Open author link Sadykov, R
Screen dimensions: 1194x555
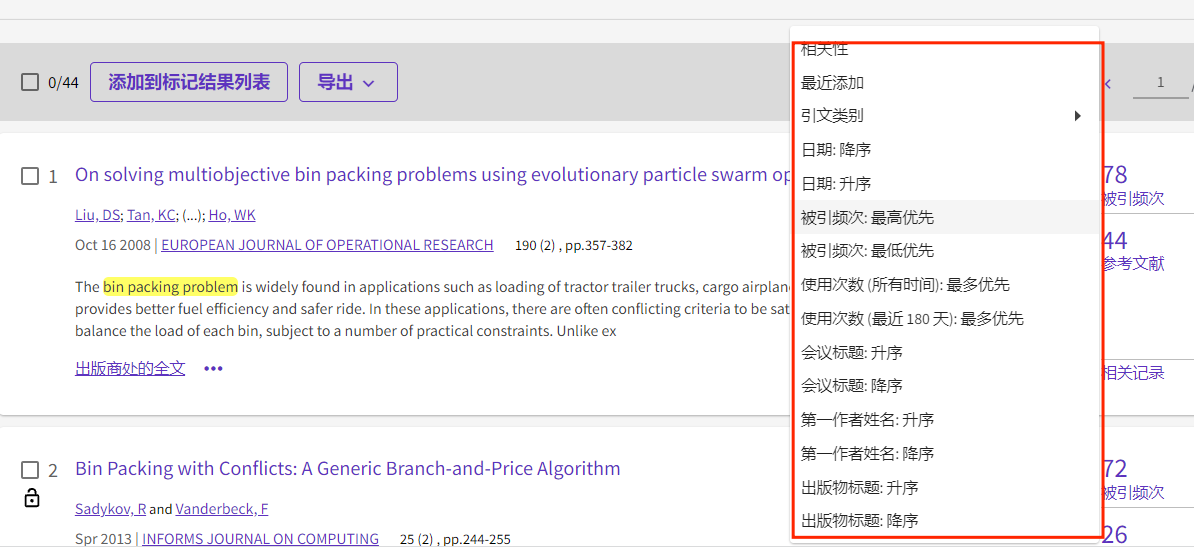(x=111, y=509)
